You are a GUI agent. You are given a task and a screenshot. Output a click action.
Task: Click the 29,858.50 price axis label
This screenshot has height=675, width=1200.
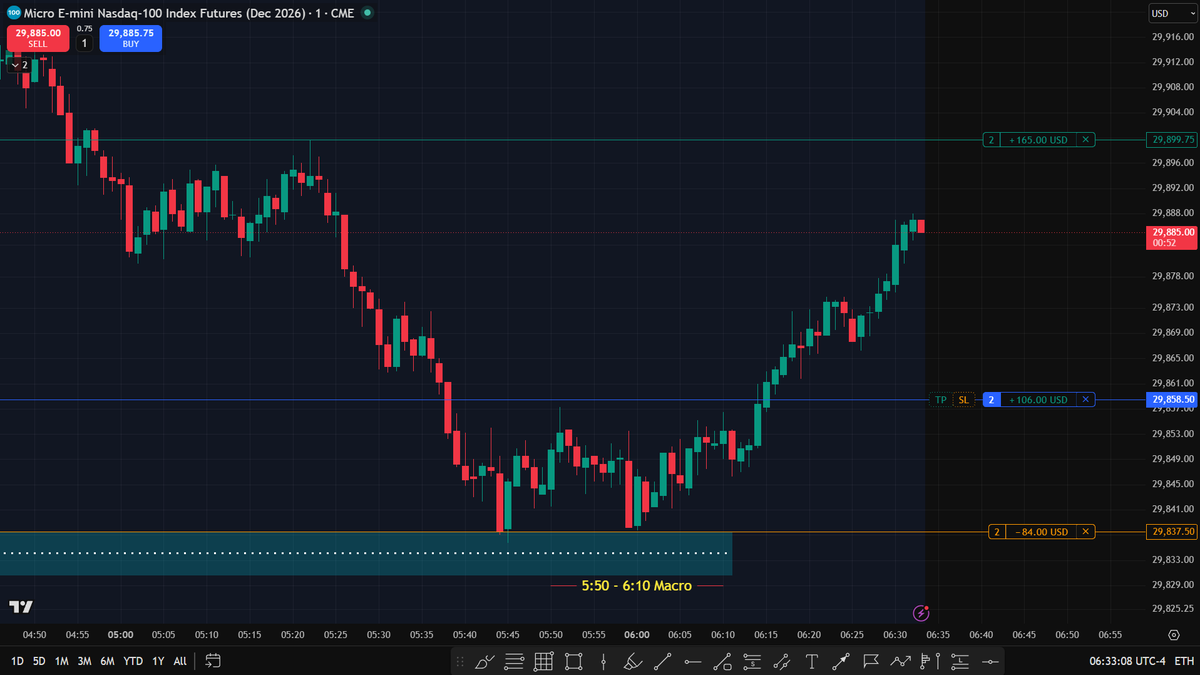tap(1173, 400)
